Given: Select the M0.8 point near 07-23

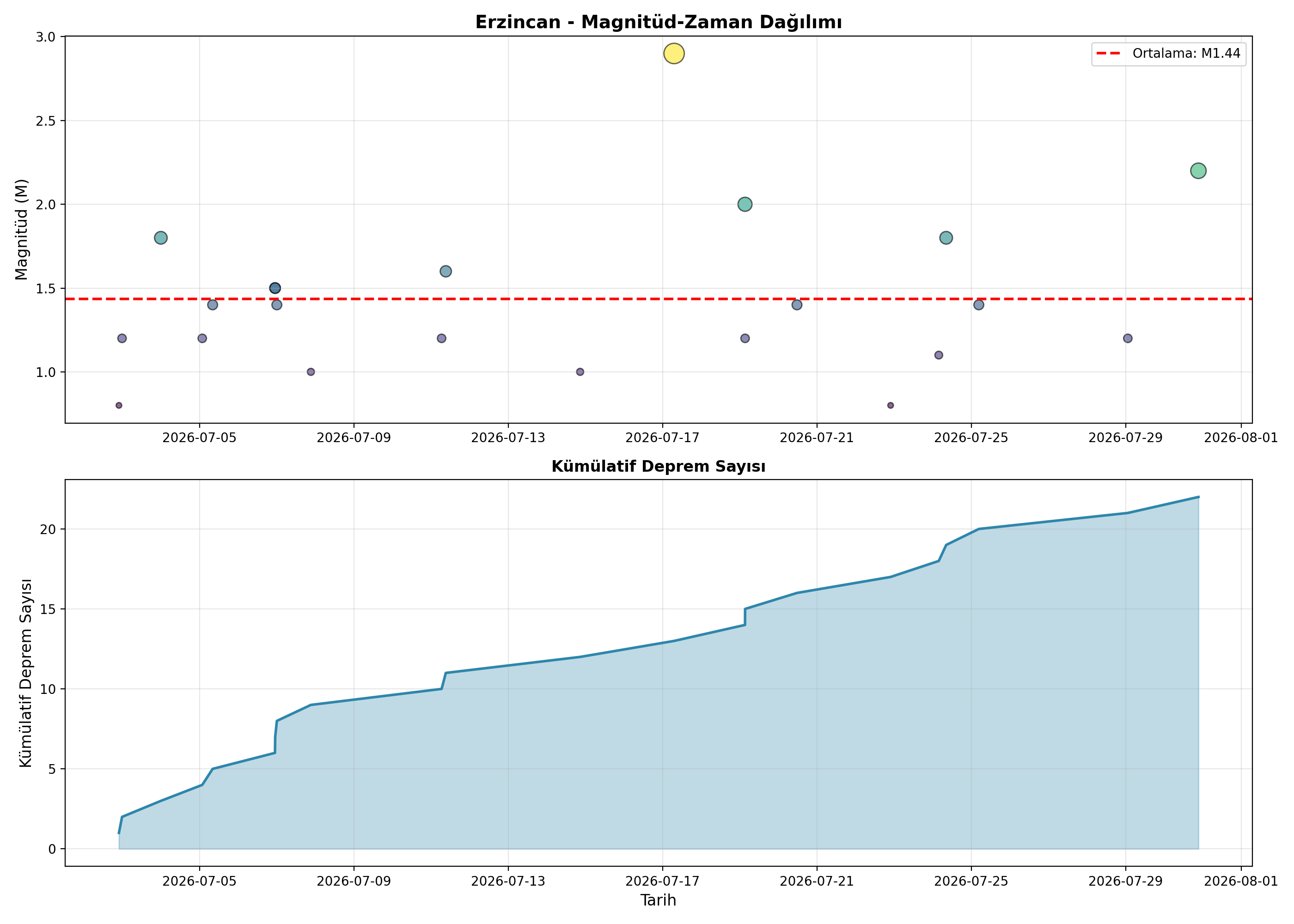Looking at the screenshot, I should pos(891,406).
